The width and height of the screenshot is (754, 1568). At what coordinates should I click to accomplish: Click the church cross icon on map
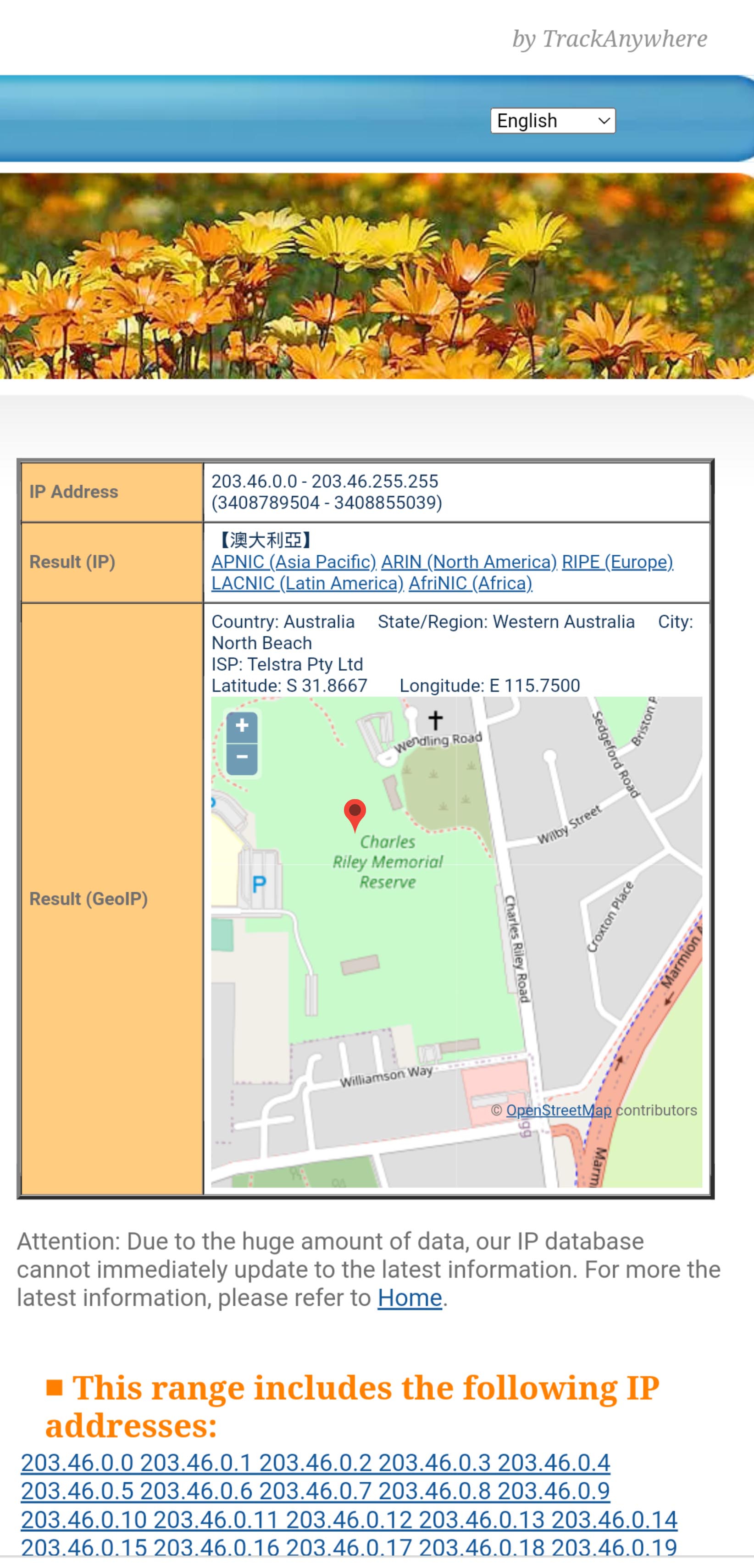point(435,720)
